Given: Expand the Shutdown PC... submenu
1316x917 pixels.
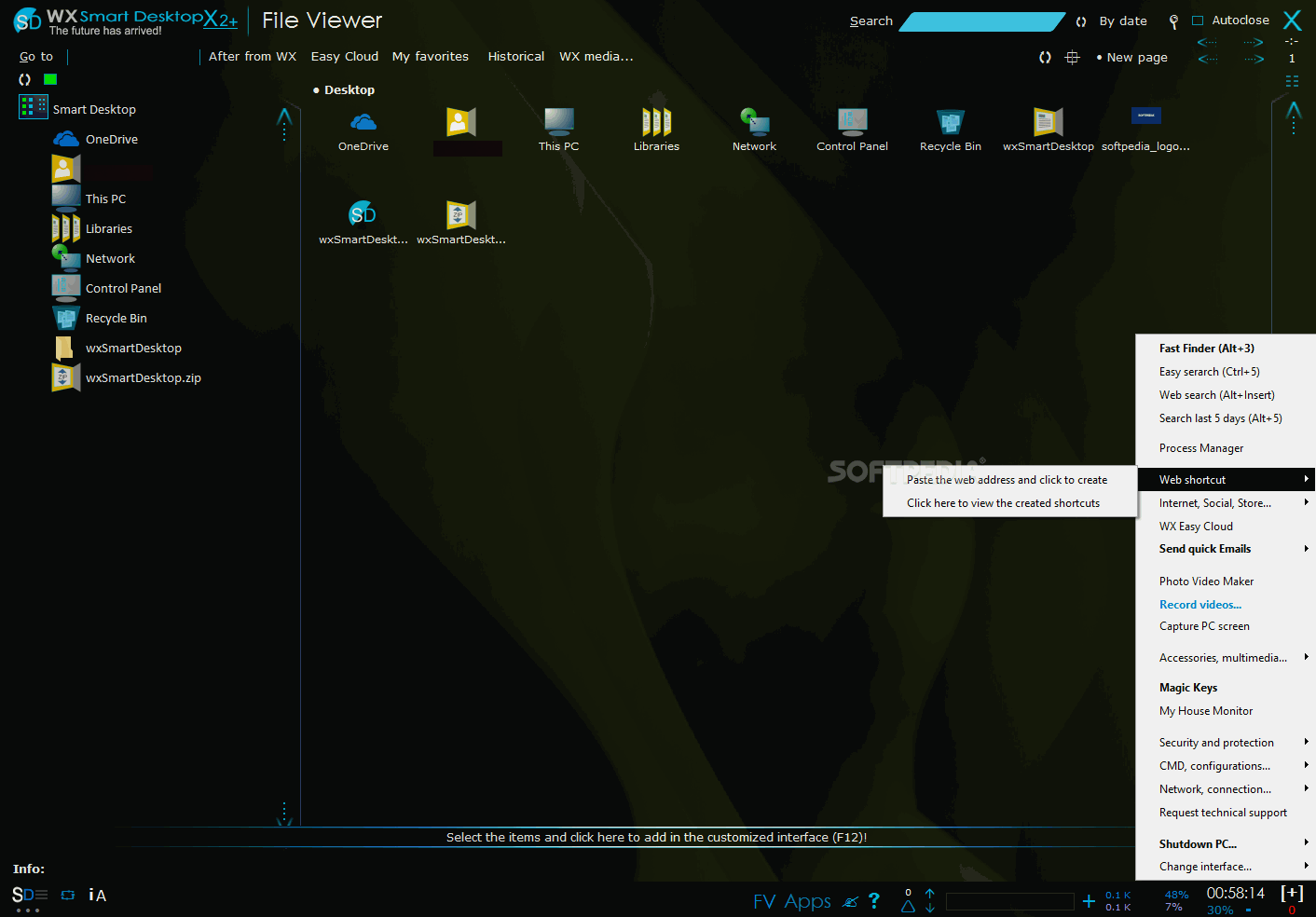Looking at the screenshot, I should pos(1226,844).
